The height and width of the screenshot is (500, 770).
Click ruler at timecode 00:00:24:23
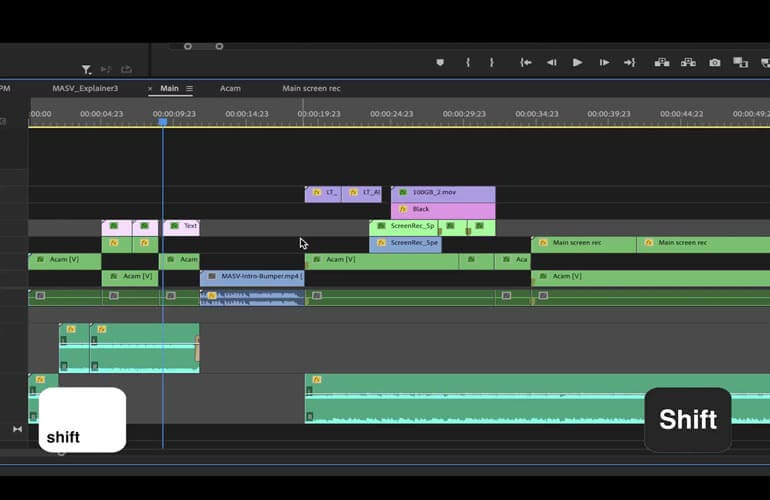391,113
